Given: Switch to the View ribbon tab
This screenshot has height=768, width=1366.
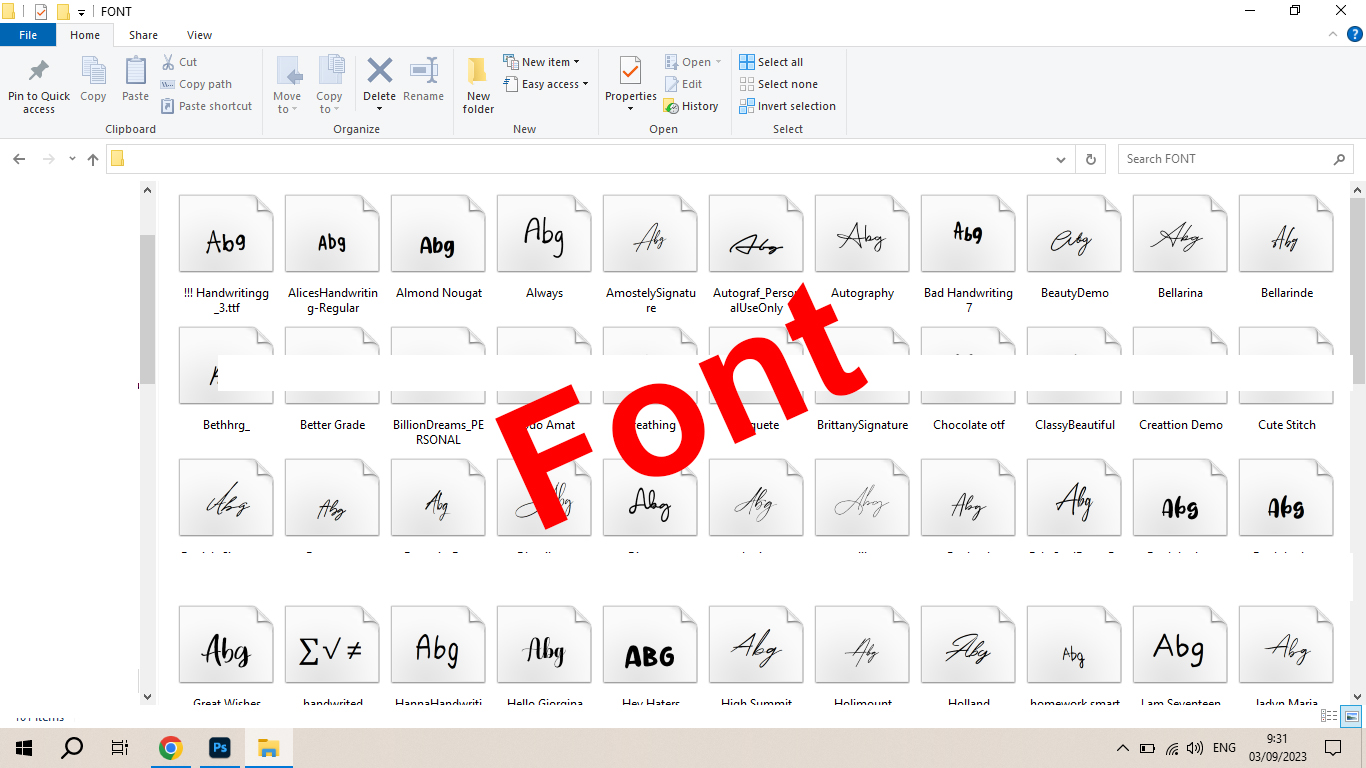Looking at the screenshot, I should 199,35.
